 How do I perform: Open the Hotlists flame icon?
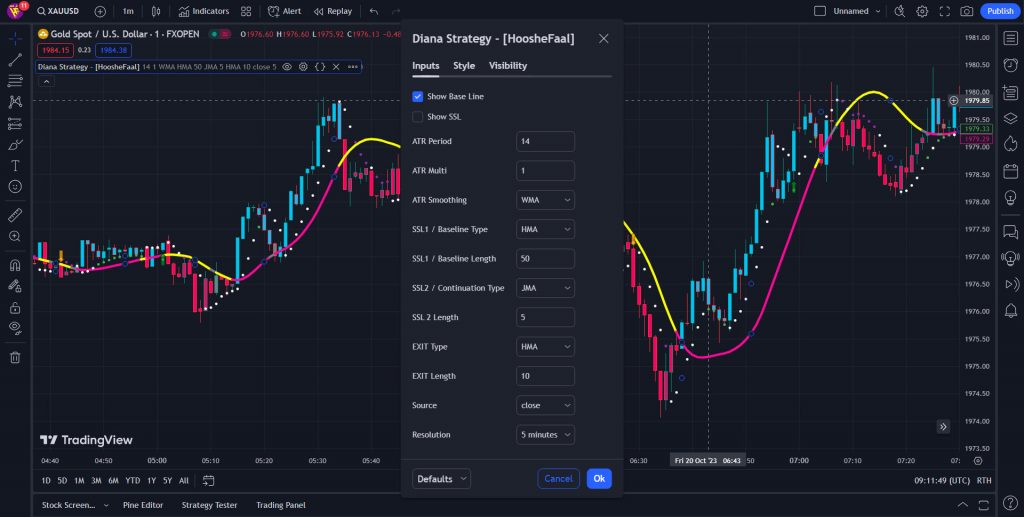pyautogui.click(x=1010, y=144)
